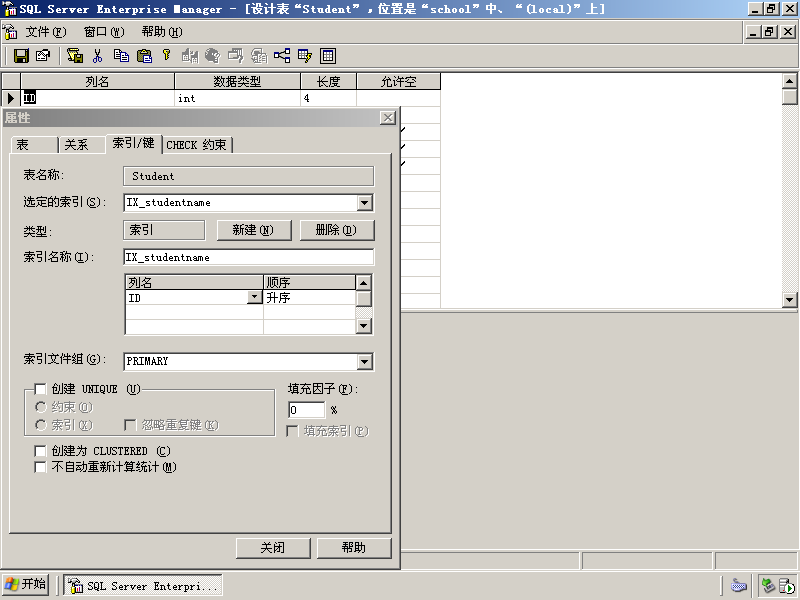Click the keyboard language icon in the tray
Image resolution: width=800 pixels, height=600 pixels.
[738, 585]
